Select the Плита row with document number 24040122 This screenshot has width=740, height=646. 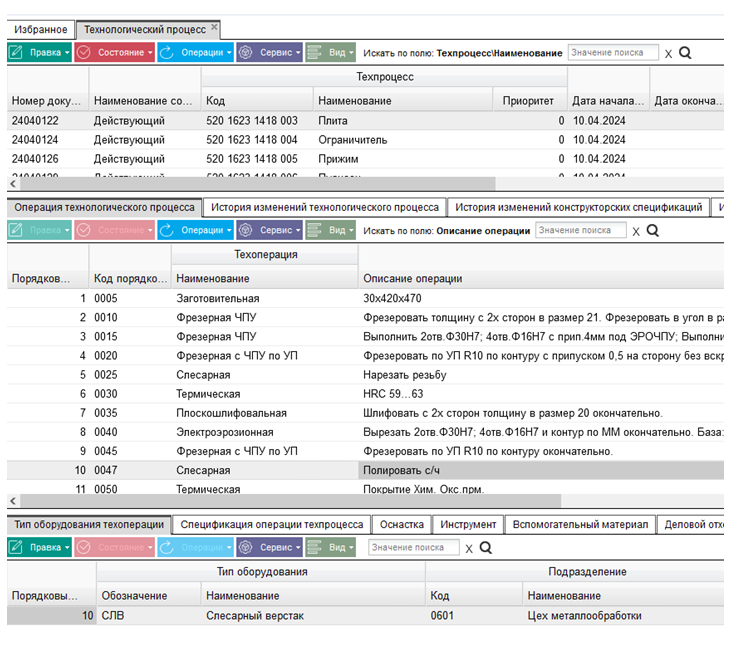tap(365, 121)
